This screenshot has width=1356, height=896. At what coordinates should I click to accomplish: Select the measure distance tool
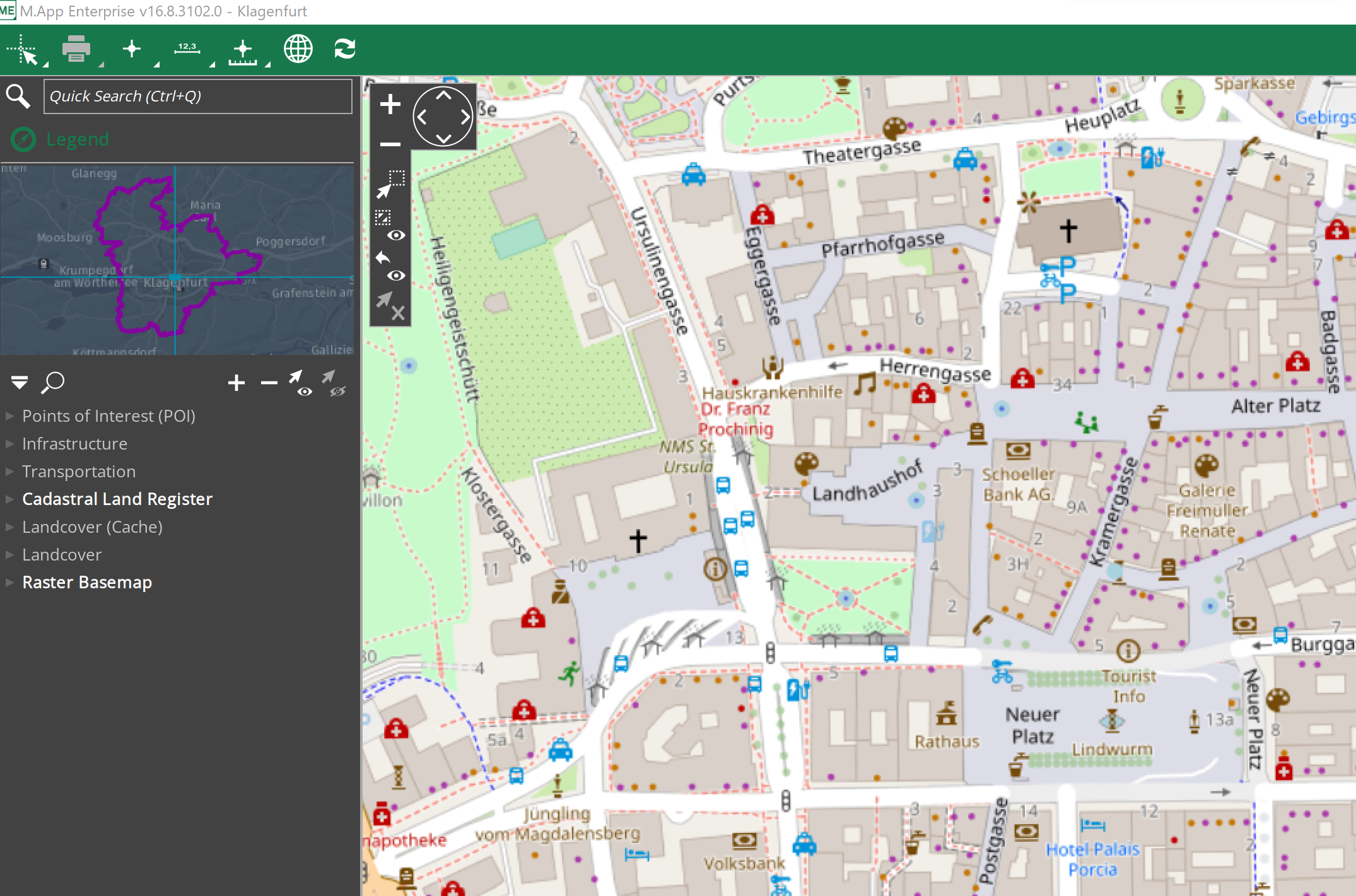click(x=187, y=49)
